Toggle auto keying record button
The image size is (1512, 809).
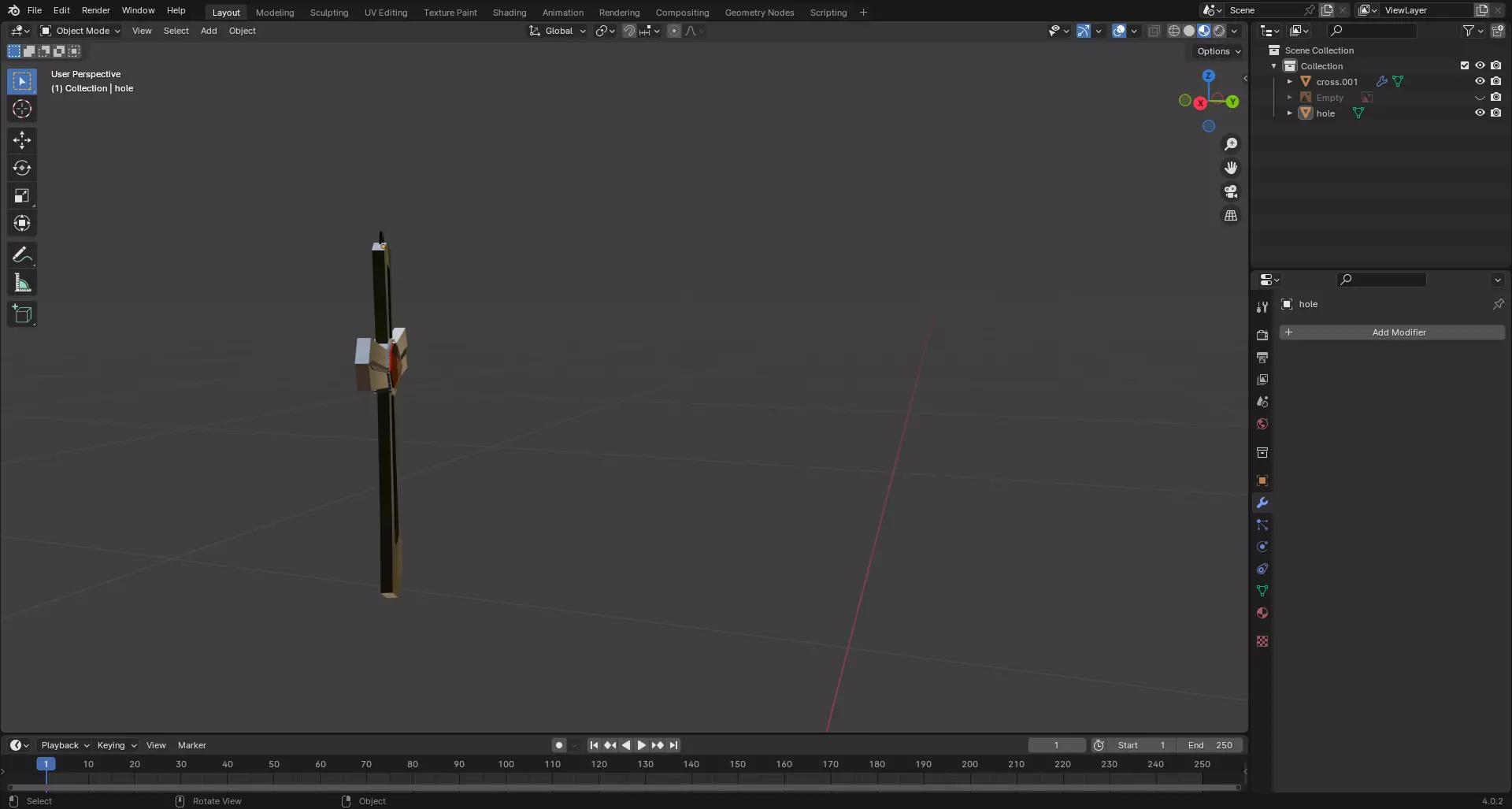coord(558,745)
